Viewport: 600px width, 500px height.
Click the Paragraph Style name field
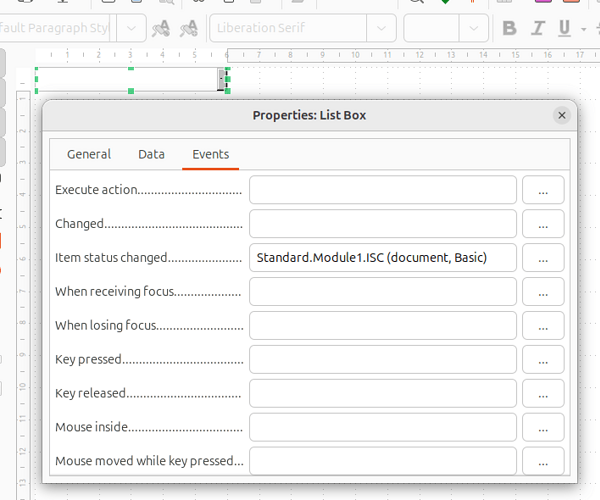[54, 28]
